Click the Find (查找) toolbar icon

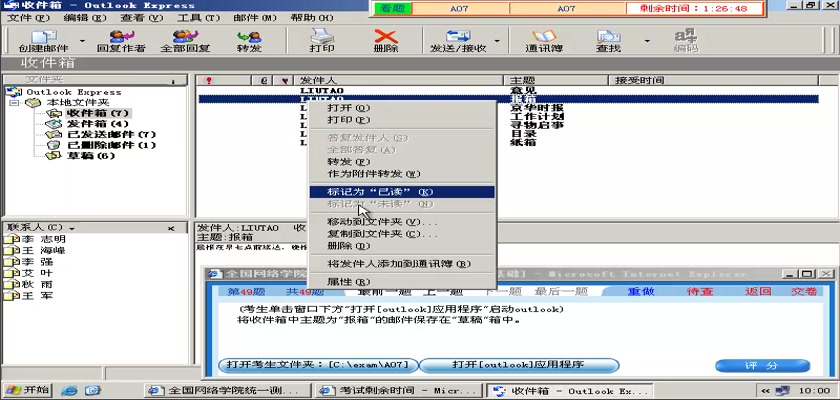pyautogui.click(x=609, y=41)
